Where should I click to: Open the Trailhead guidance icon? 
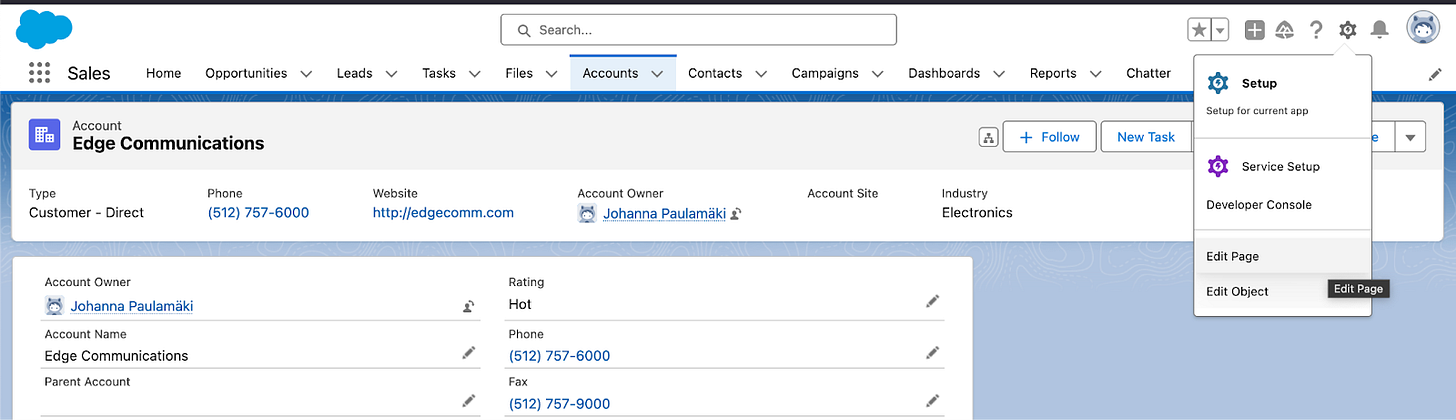1285,30
